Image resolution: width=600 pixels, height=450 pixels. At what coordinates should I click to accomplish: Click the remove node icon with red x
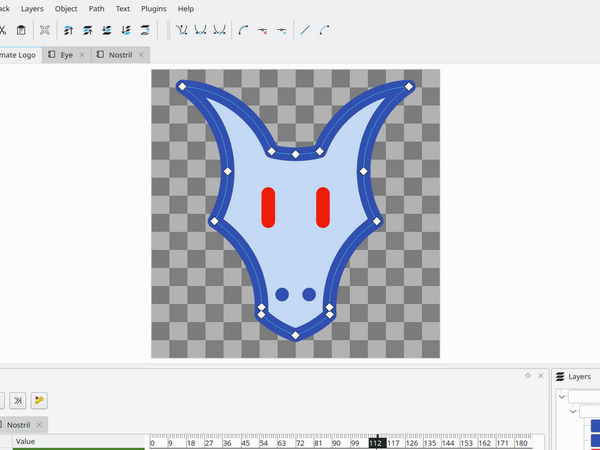point(262,30)
